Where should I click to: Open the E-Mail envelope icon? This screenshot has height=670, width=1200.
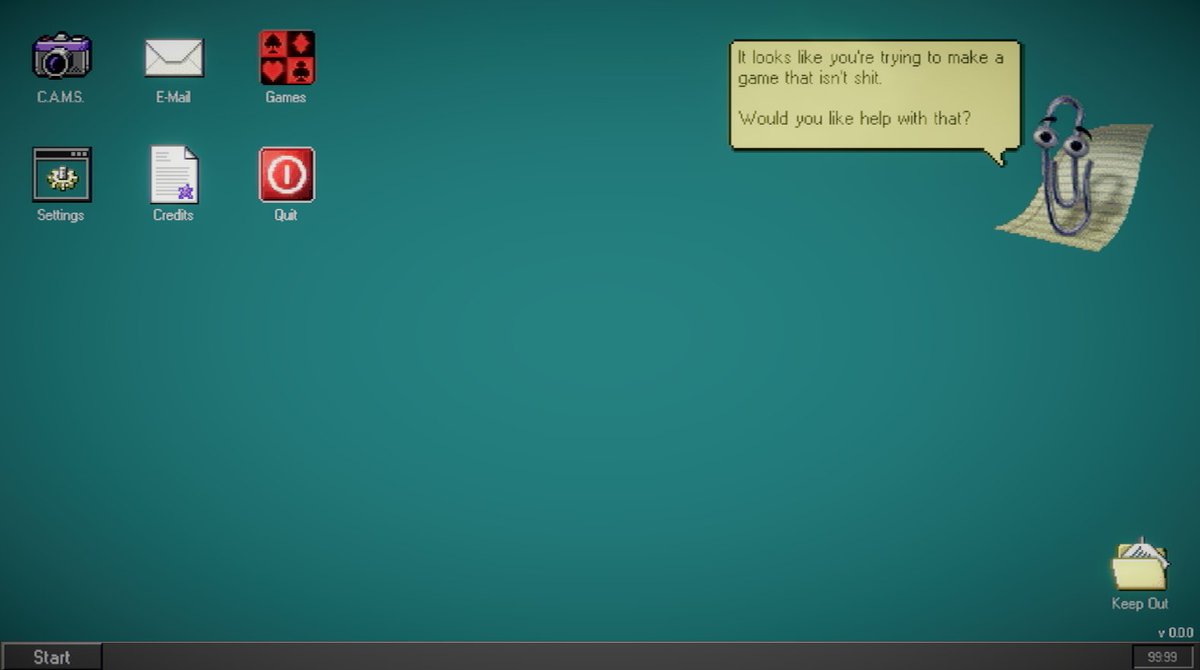tap(174, 58)
